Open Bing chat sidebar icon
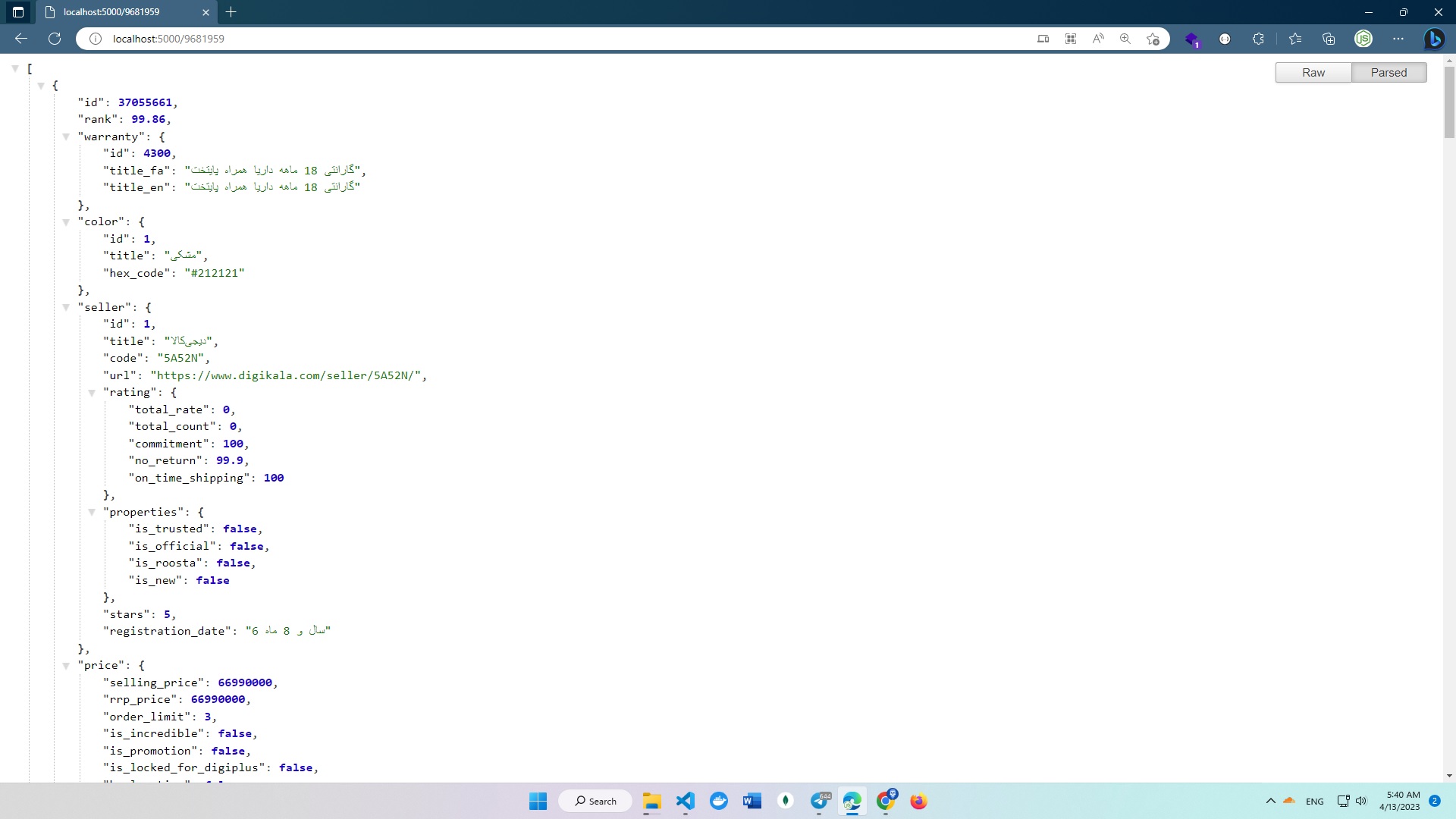 click(1433, 39)
